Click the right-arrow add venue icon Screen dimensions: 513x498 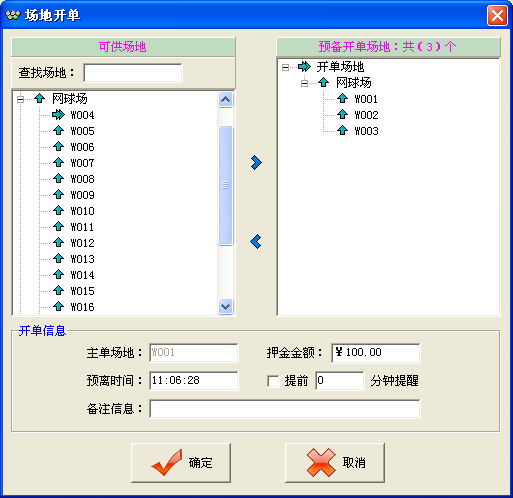(x=256, y=163)
